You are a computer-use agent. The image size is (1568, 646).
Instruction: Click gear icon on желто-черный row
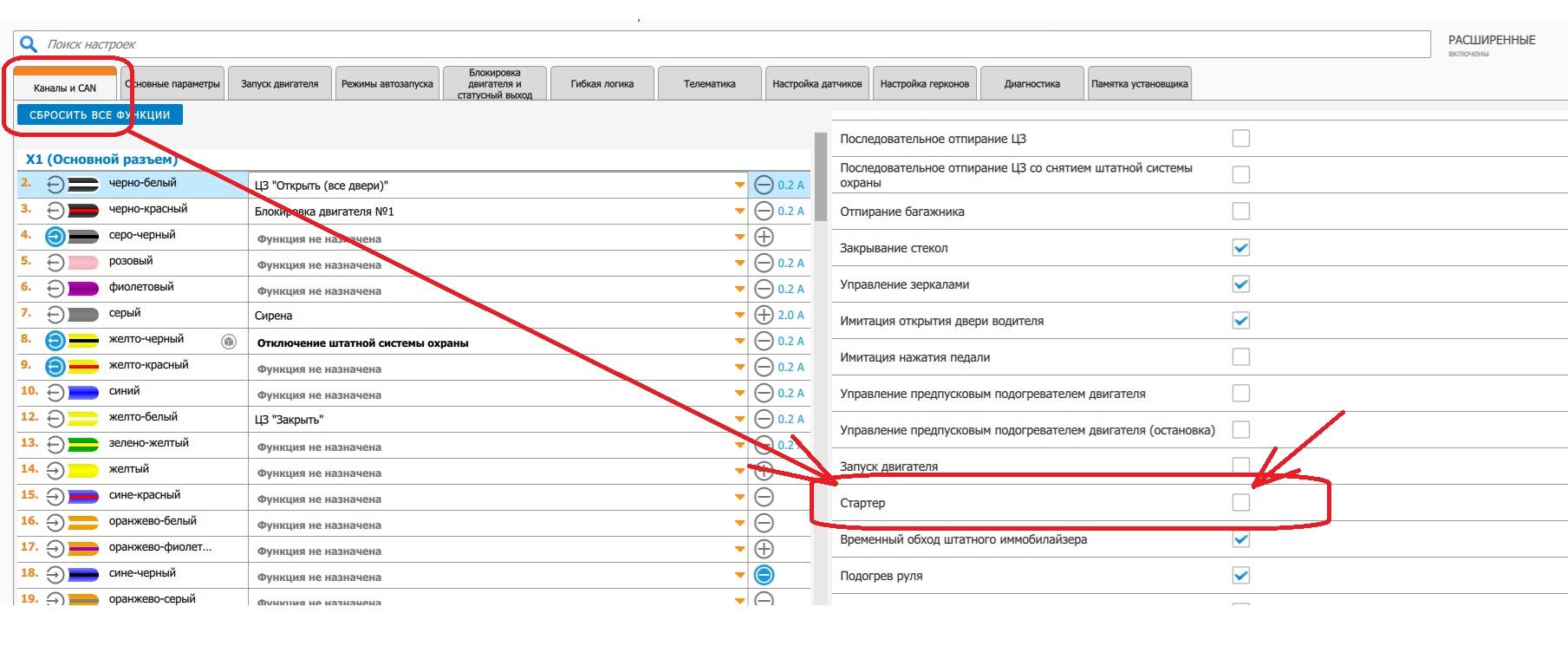pos(229,342)
